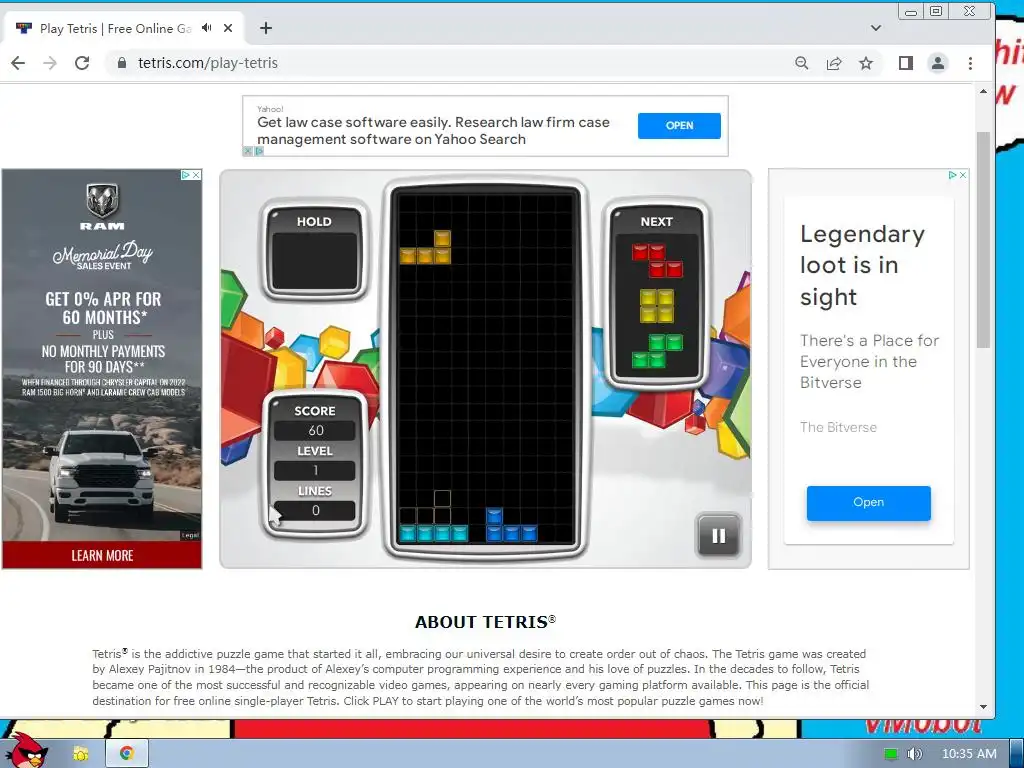Reload the Tetris page
The image size is (1024, 768).
pos(82,63)
